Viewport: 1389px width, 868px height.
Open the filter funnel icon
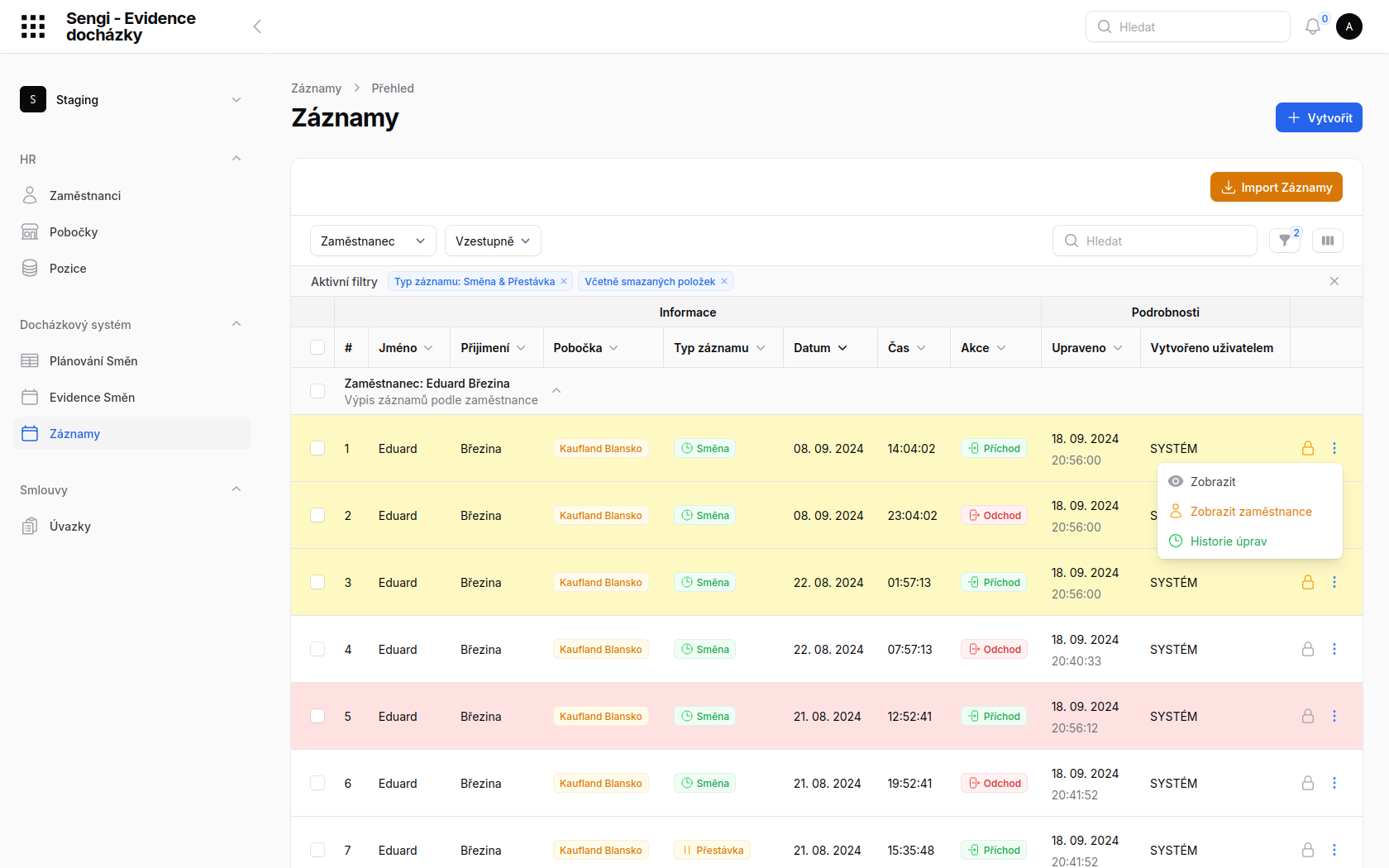(1285, 241)
